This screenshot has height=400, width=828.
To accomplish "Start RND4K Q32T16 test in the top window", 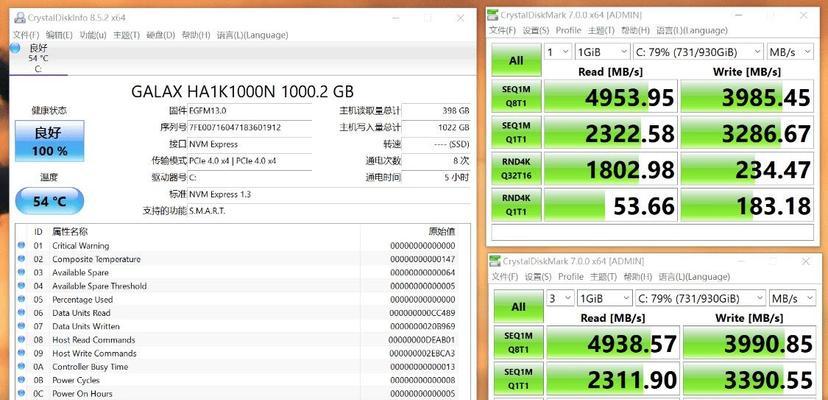I will pos(516,169).
